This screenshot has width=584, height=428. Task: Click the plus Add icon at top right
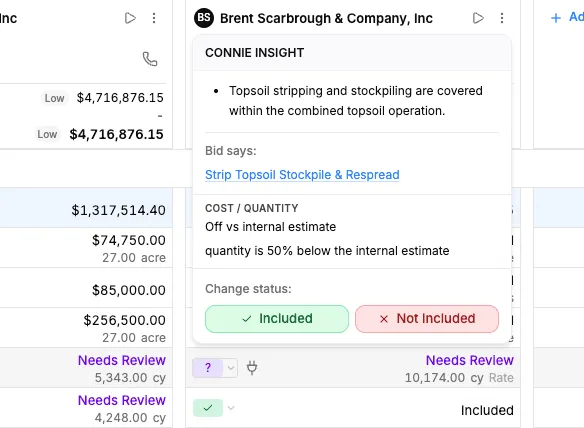point(556,18)
